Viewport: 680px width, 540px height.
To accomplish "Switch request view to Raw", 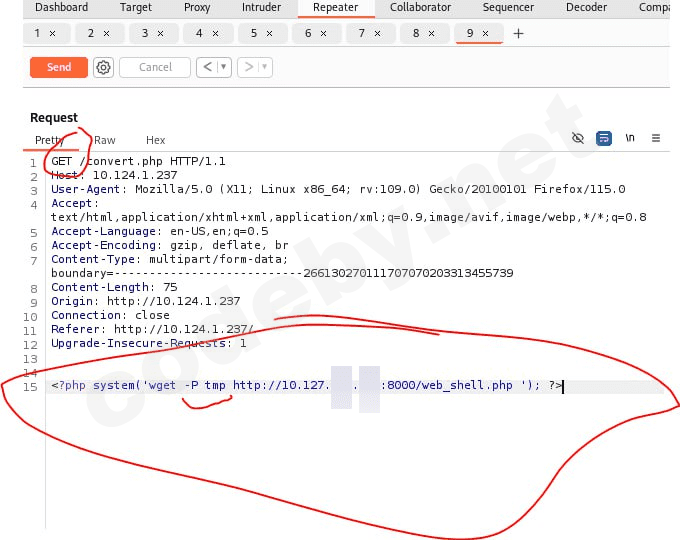I will tap(105, 140).
